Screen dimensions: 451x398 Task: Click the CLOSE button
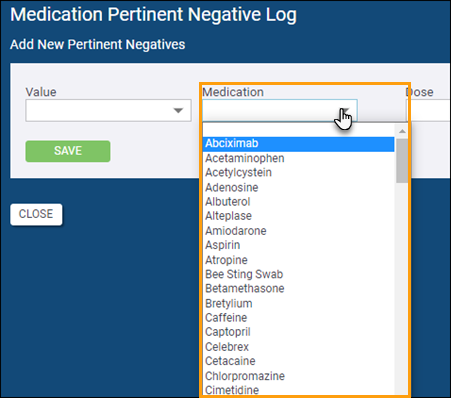[36, 214]
